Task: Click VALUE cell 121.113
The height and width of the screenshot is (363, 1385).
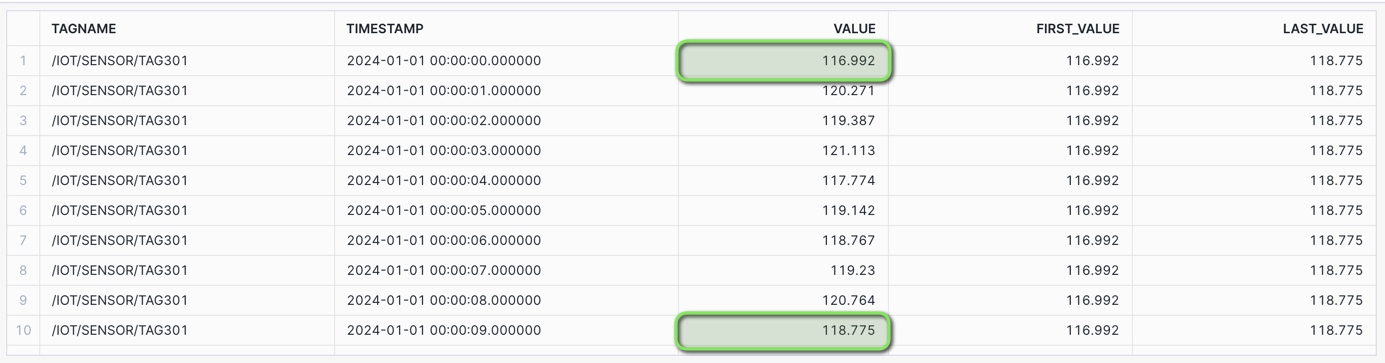Action: [784, 151]
